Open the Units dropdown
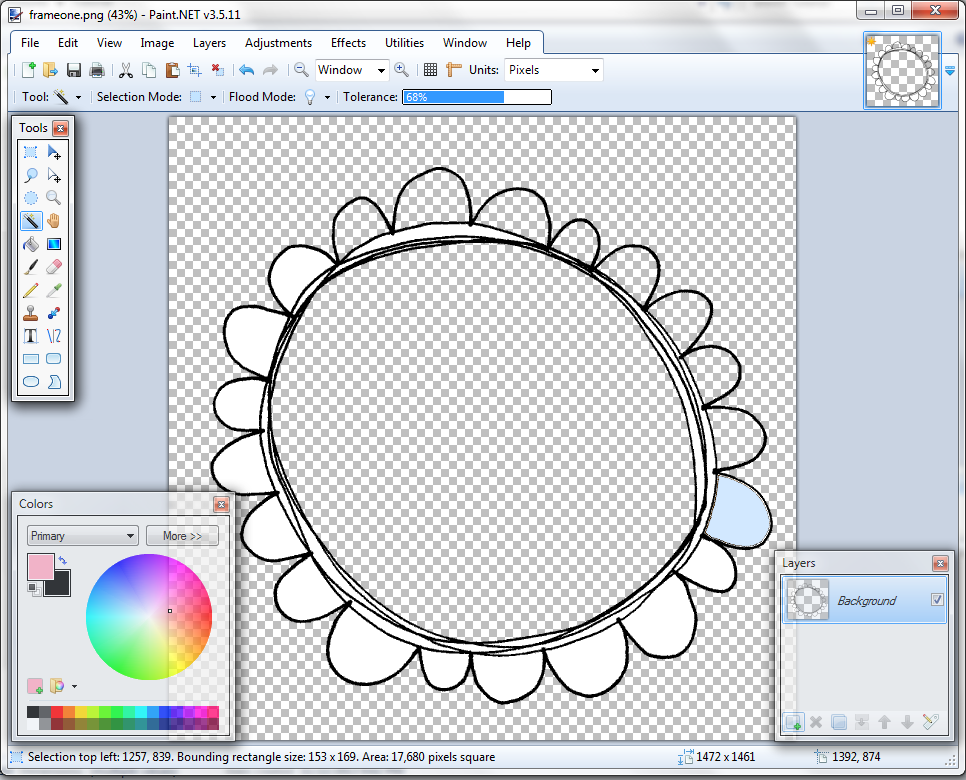This screenshot has width=966, height=780. (x=553, y=70)
